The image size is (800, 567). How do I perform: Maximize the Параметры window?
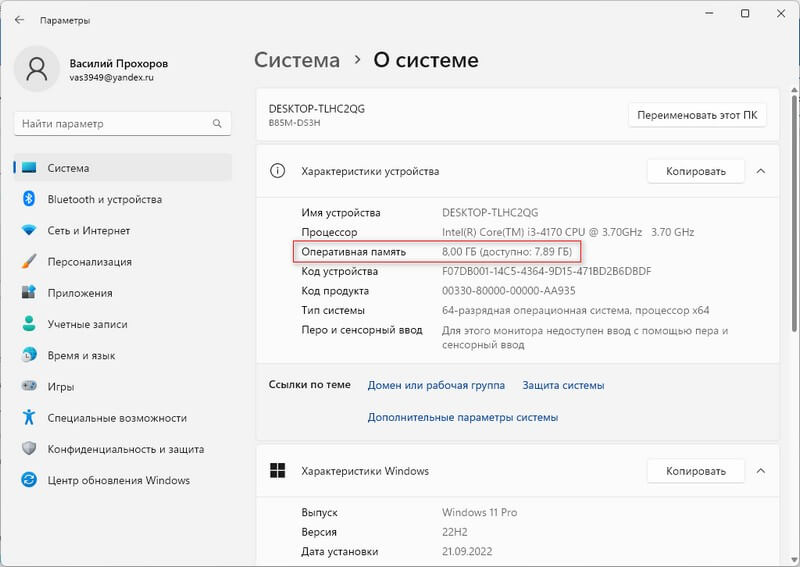[745, 13]
